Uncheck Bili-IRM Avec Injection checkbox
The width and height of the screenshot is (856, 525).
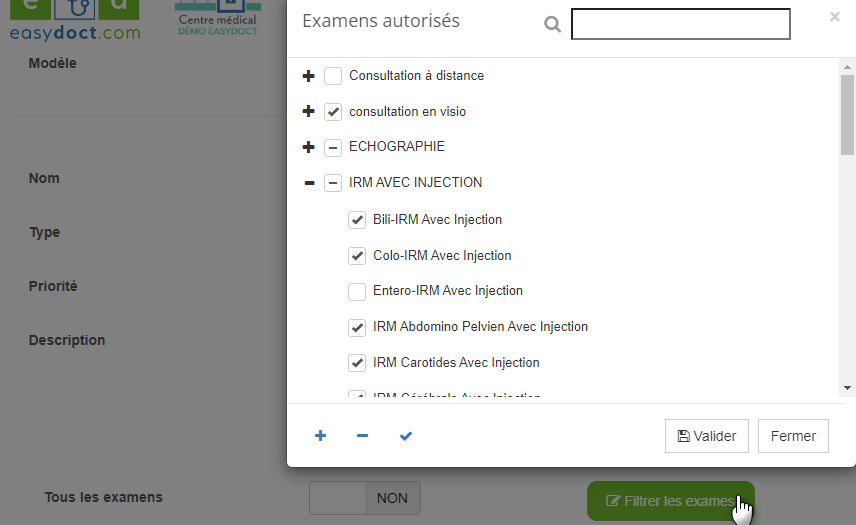357,220
